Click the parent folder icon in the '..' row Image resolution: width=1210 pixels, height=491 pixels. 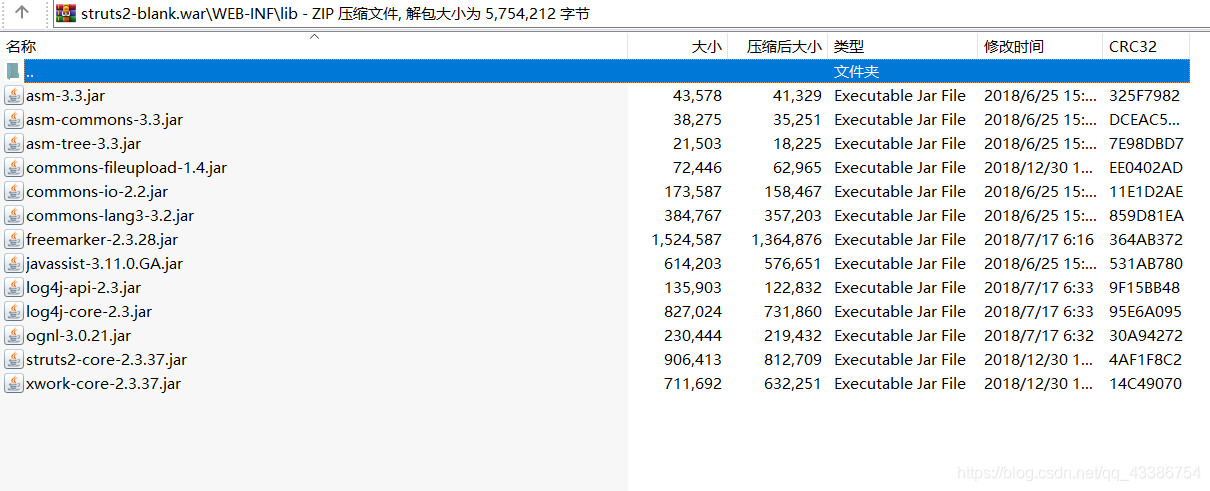pyautogui.click(x=13, y=72)
